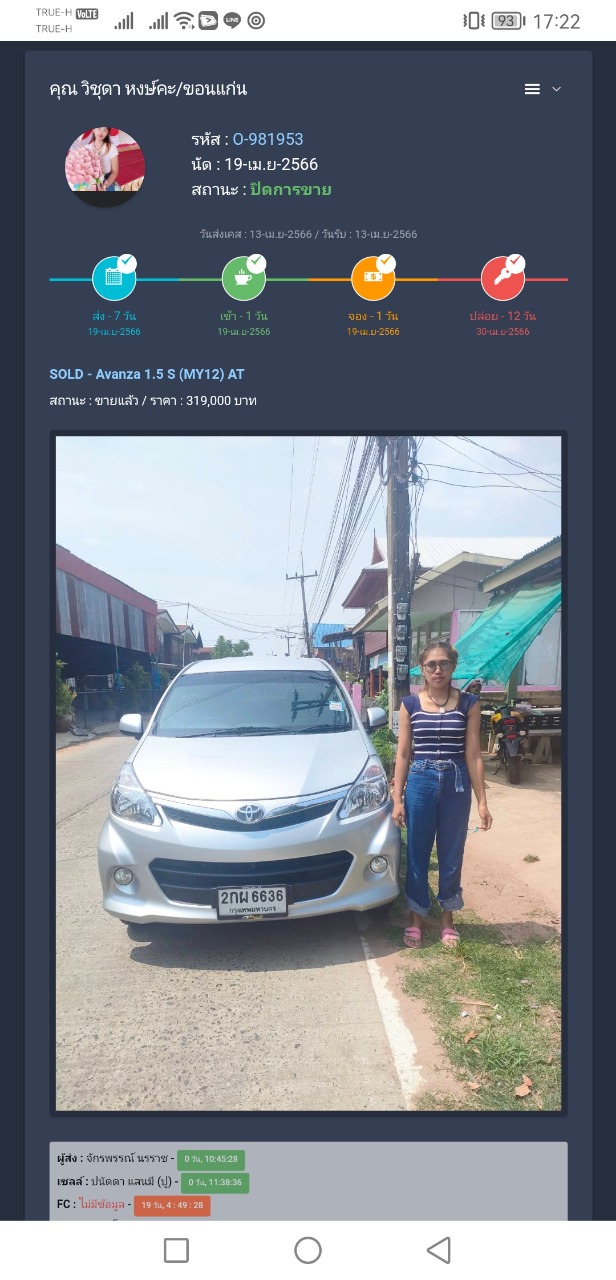Click orange FC timer badge
Screen dimensions: 616x1280
[x=172, y=1206]
